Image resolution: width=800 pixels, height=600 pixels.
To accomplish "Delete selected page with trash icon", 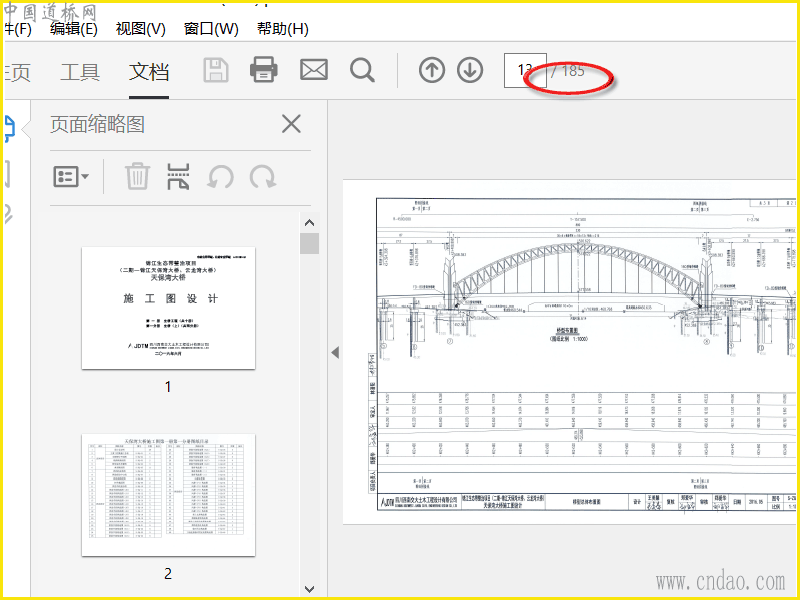I will point(137,177).
